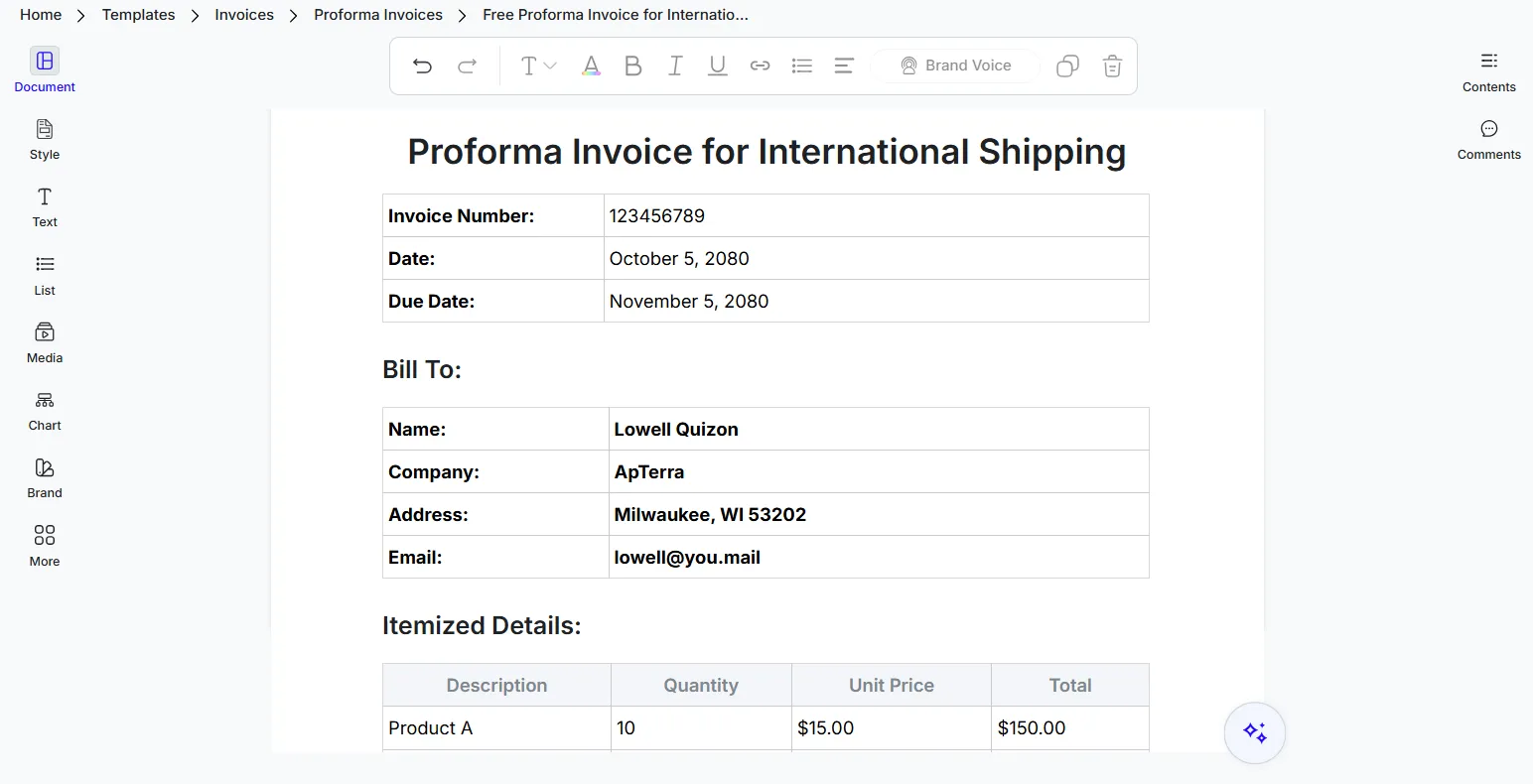
Task: Click the duplicate block icon
Action: pyautogui.click(x=1067, y=65)
